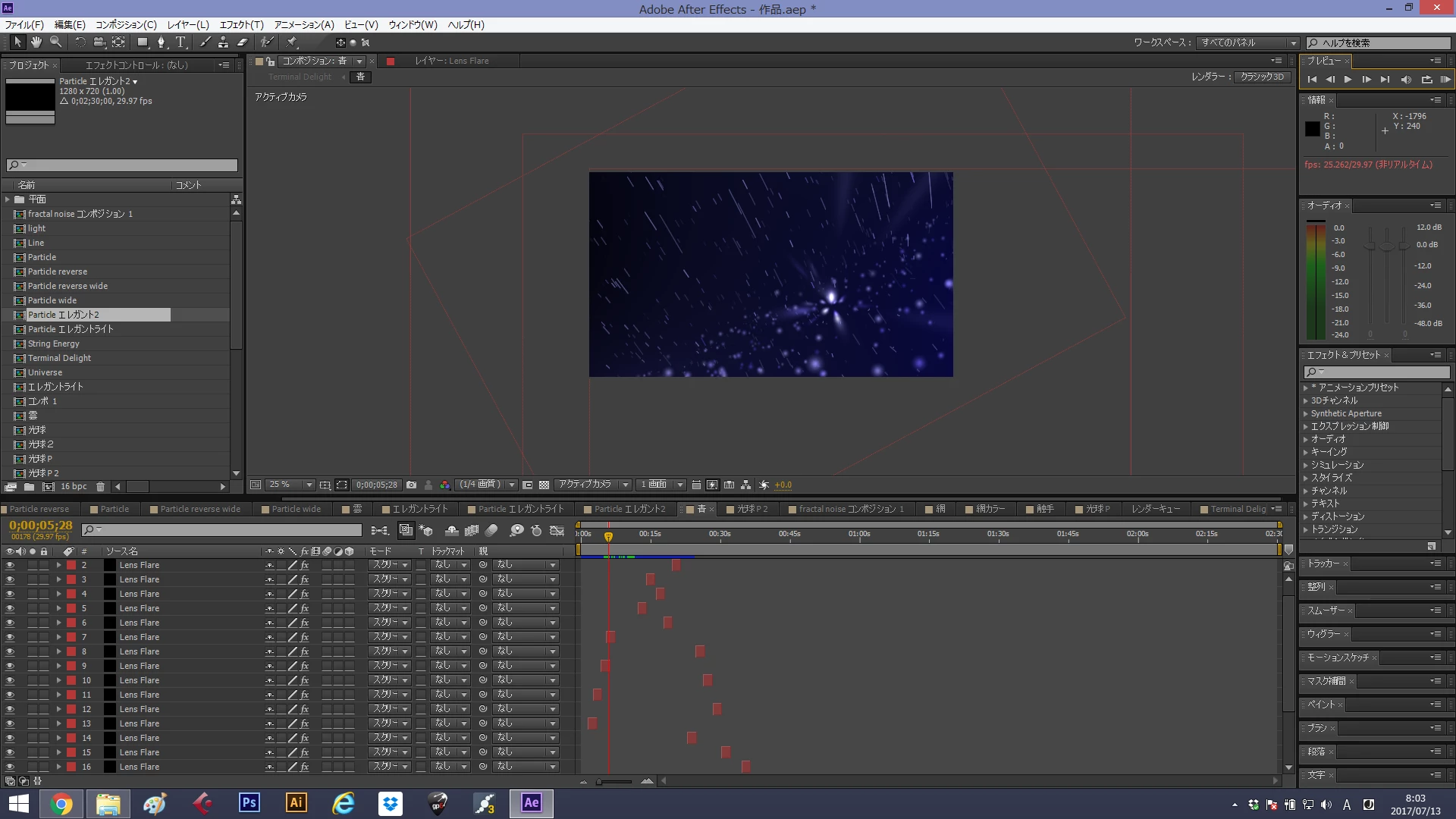Open the ワークスペース dropdown
1456x819 pixels.
click(x=1247, y=42)
